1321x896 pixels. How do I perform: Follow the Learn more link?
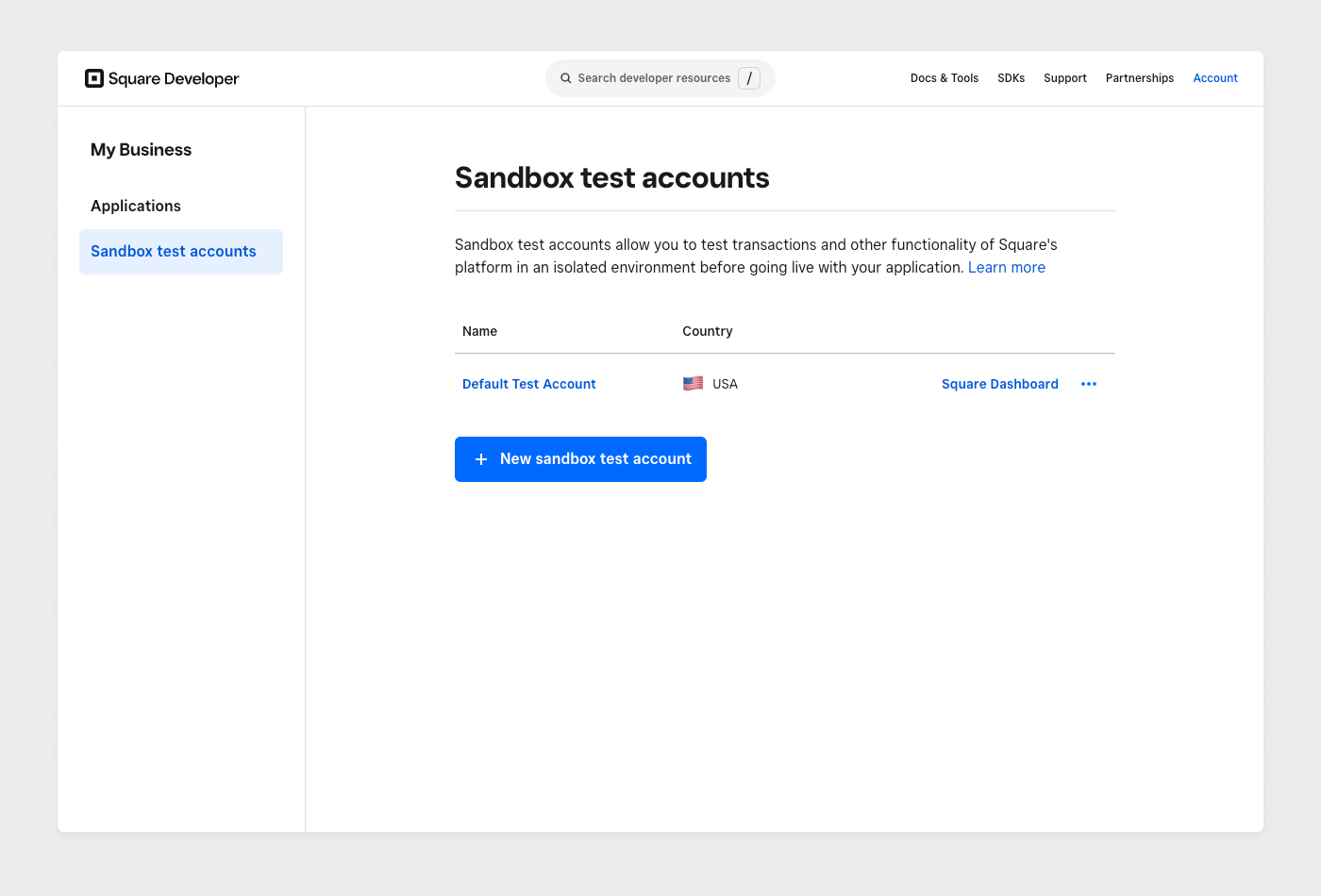tap(1007, 267)
